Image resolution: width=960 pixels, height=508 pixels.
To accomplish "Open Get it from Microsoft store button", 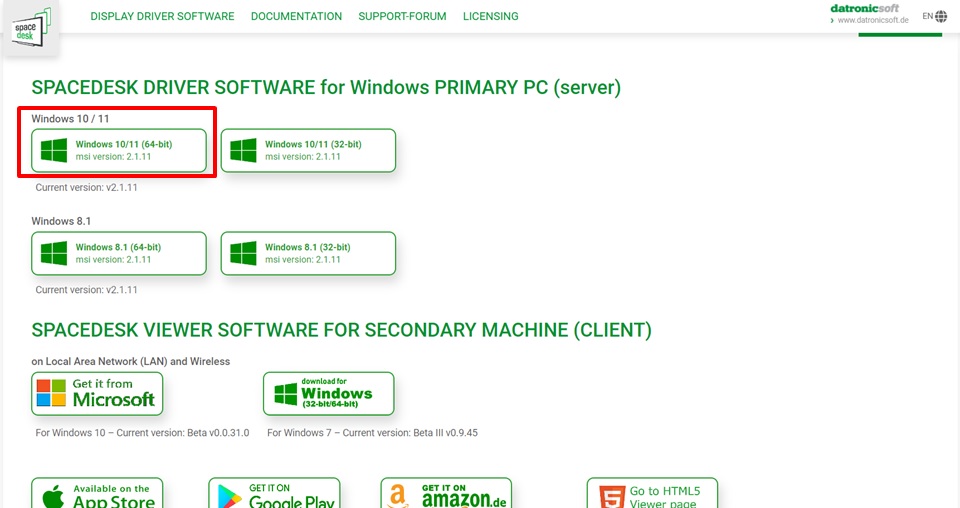I will click(x=97, y=394).
